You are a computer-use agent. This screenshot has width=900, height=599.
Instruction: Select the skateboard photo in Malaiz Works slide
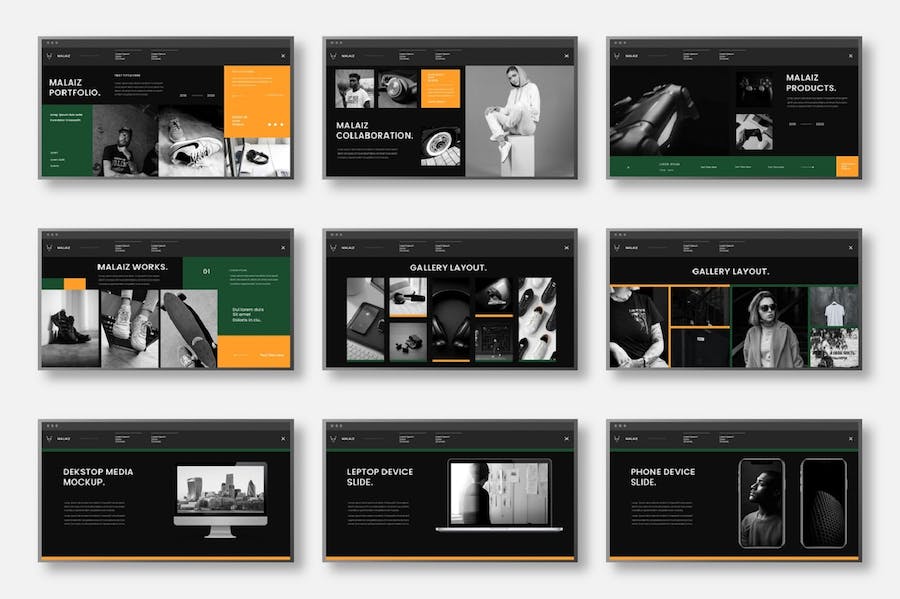[x=189, y=329]
